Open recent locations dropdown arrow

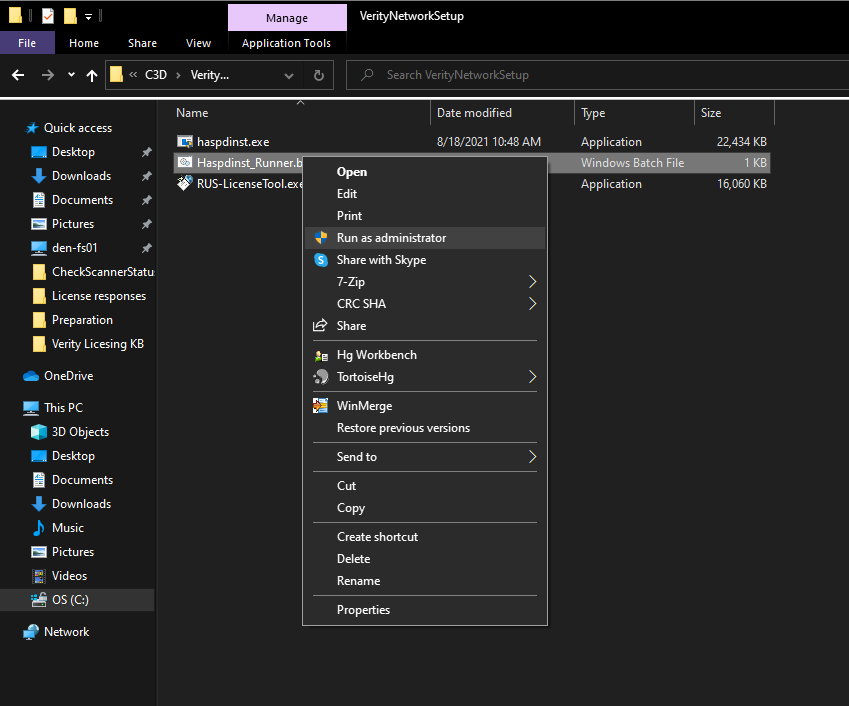71,75
